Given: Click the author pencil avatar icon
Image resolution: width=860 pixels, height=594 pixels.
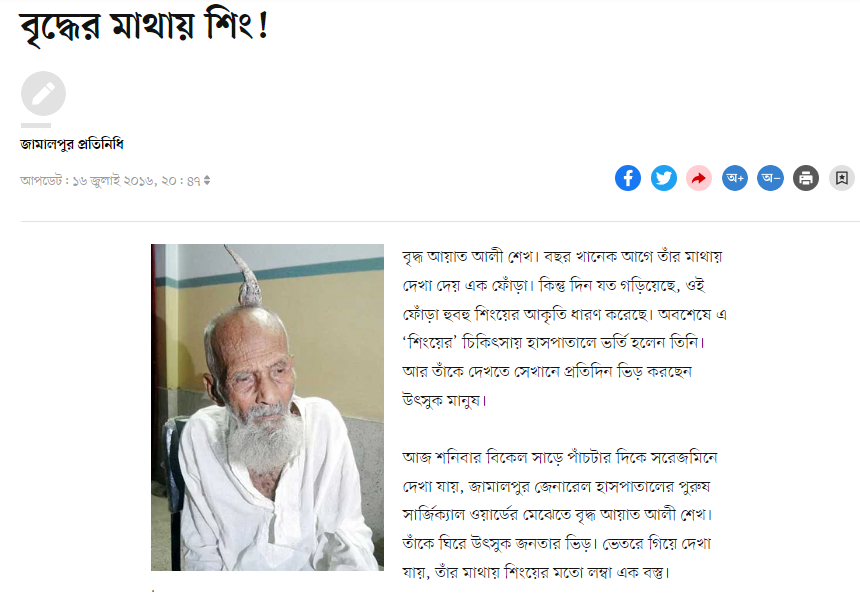Looking at the screenshot, I should point(43,93).
